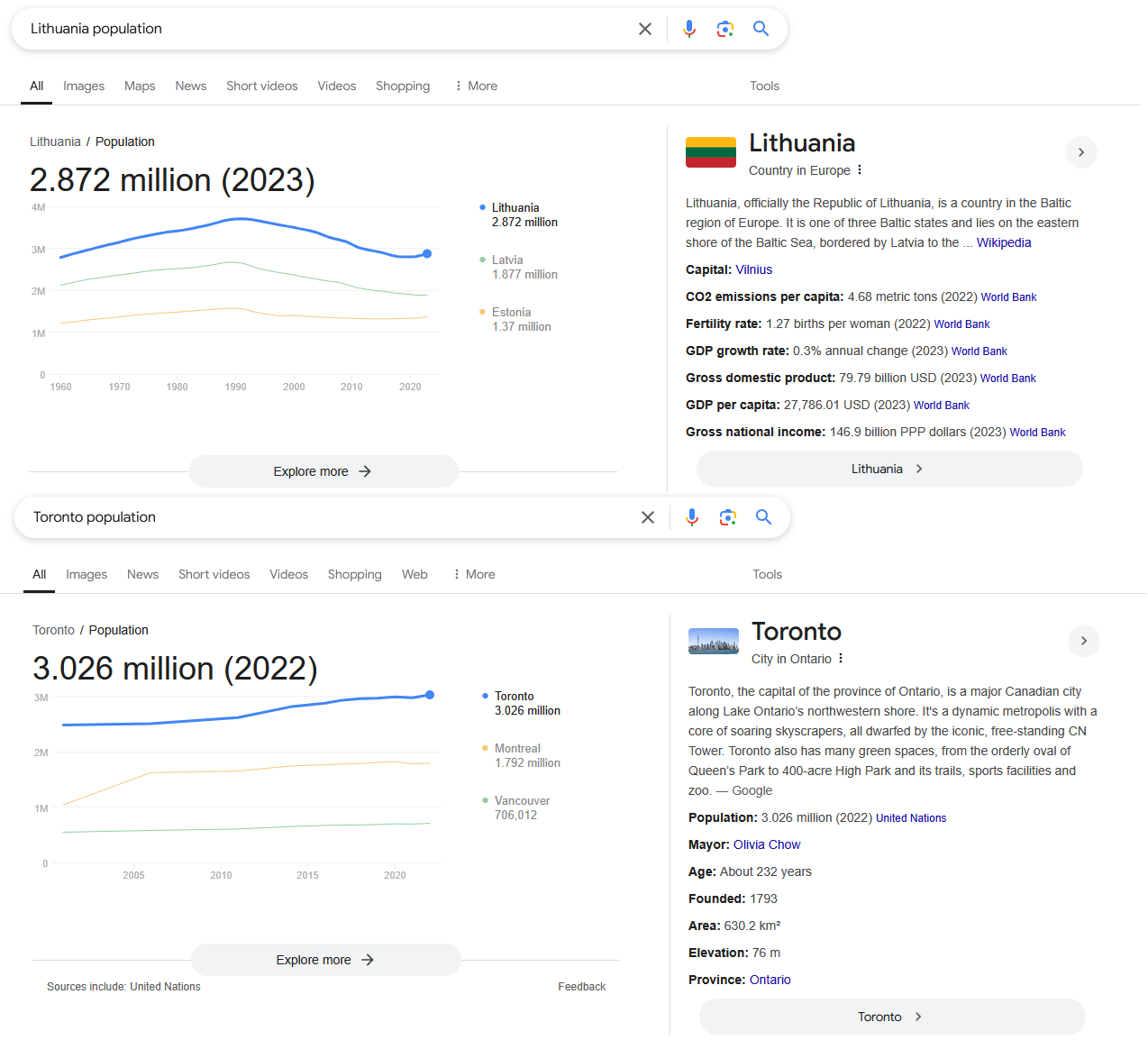
Task: Start voice search in Lithuania search bar
Action: 689,29
